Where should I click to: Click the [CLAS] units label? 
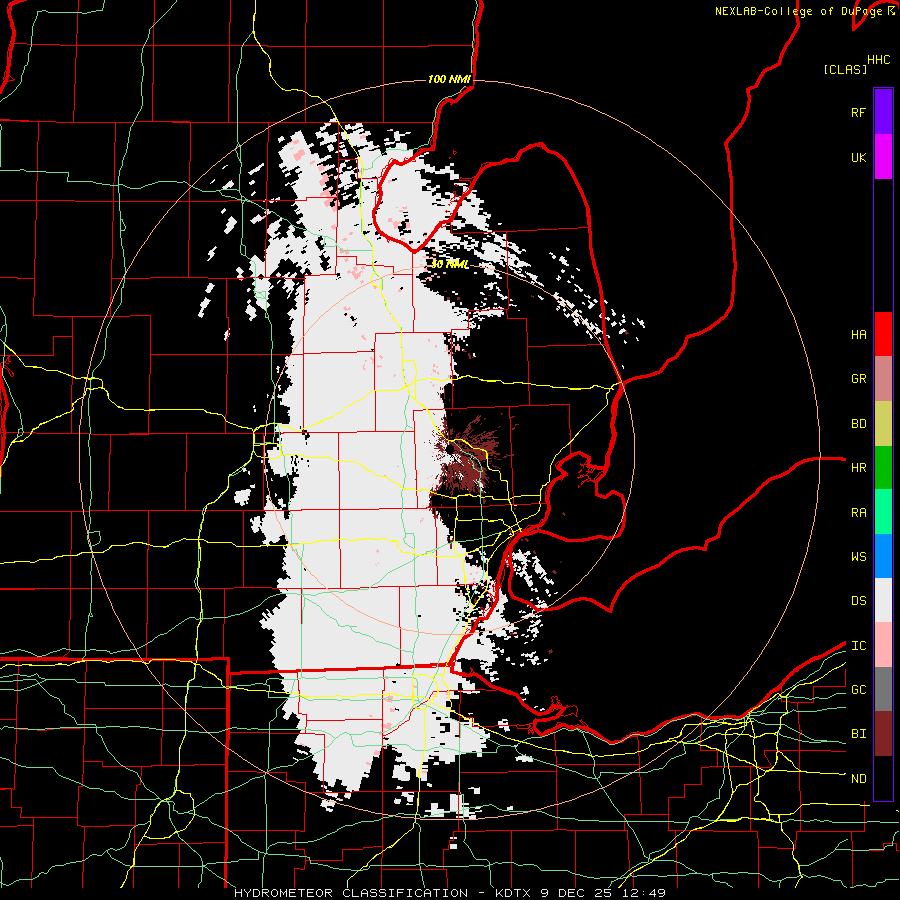tap(845, 69)
